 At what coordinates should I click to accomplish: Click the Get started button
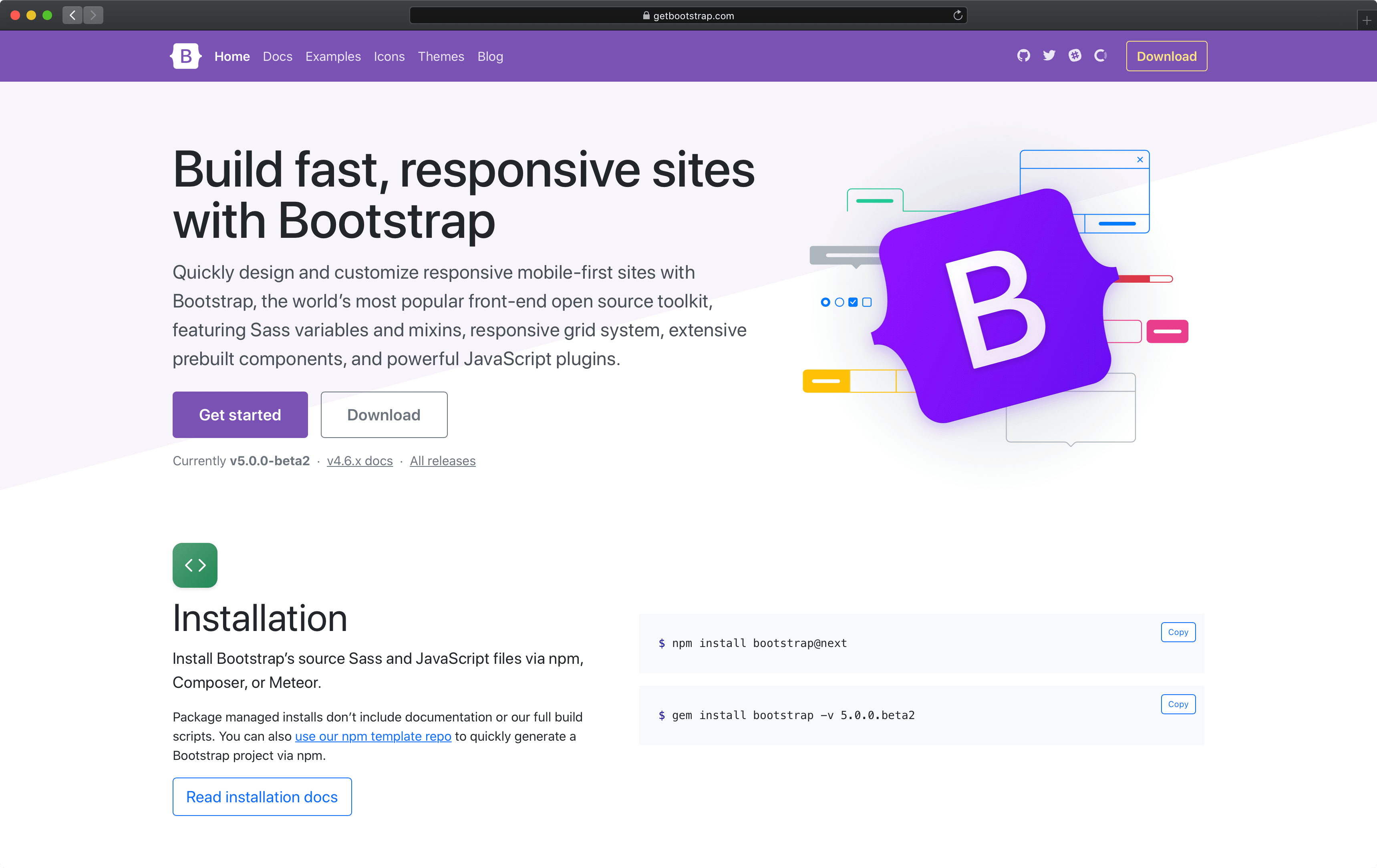click(240, 414)
